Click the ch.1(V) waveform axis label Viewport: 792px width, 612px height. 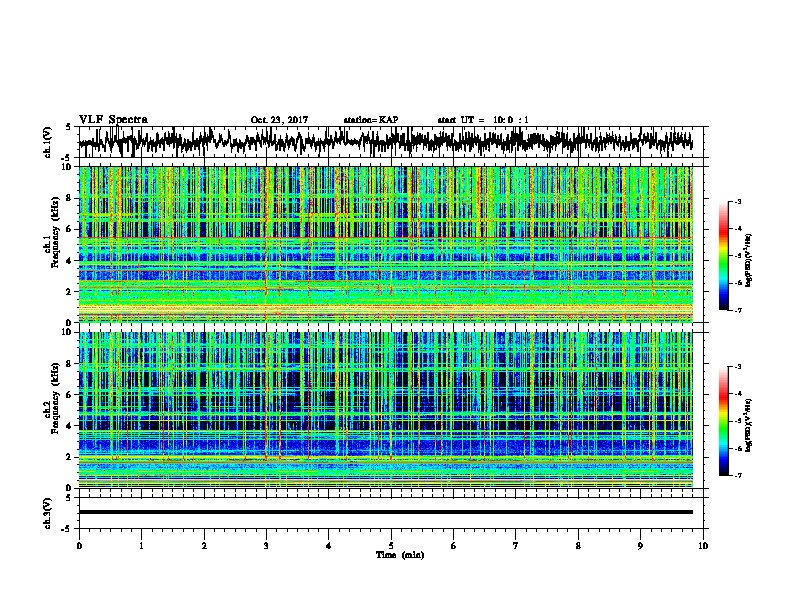tap(47, 142)
